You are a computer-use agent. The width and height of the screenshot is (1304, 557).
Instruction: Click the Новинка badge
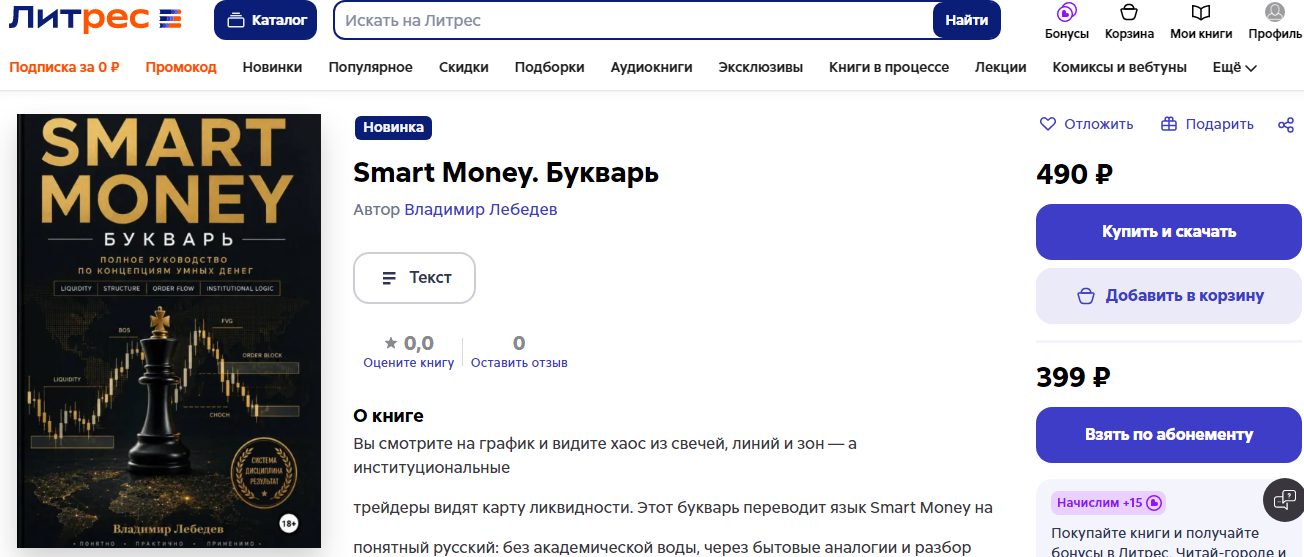coord(393,127)
